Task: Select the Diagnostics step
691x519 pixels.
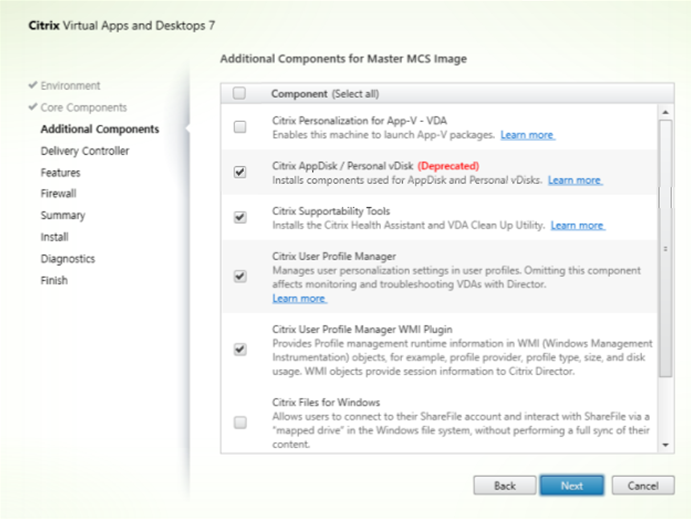Action: click(x=67, y=259)
